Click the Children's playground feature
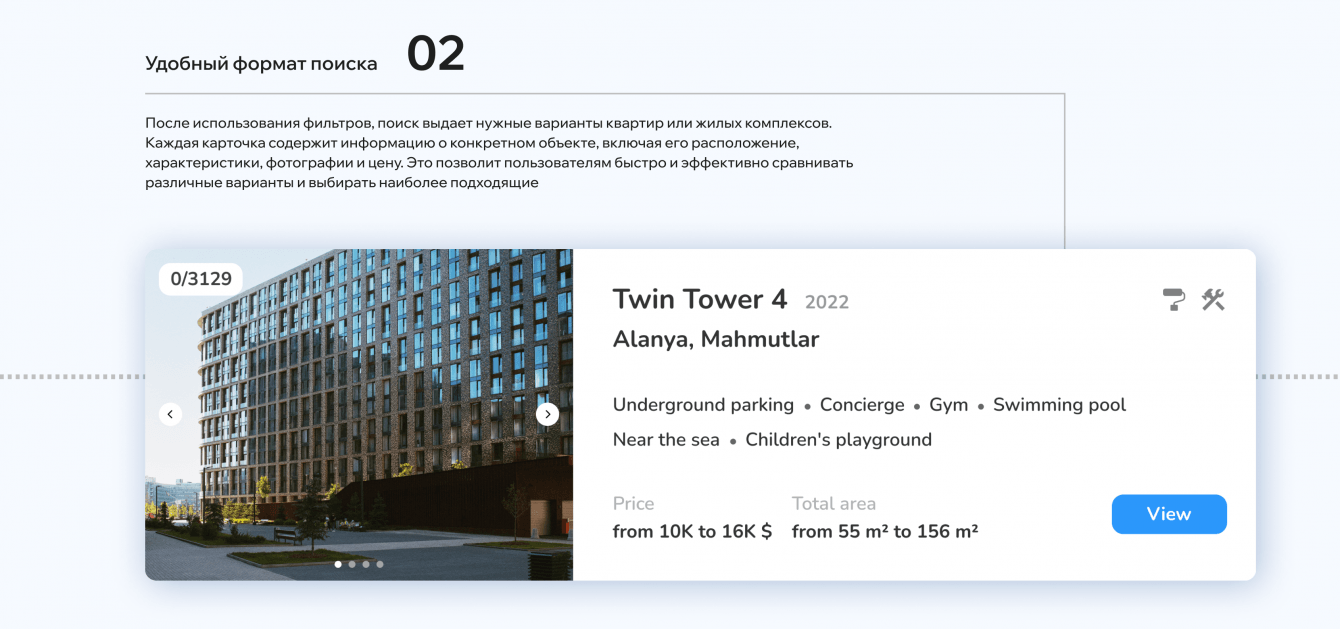 839,440
